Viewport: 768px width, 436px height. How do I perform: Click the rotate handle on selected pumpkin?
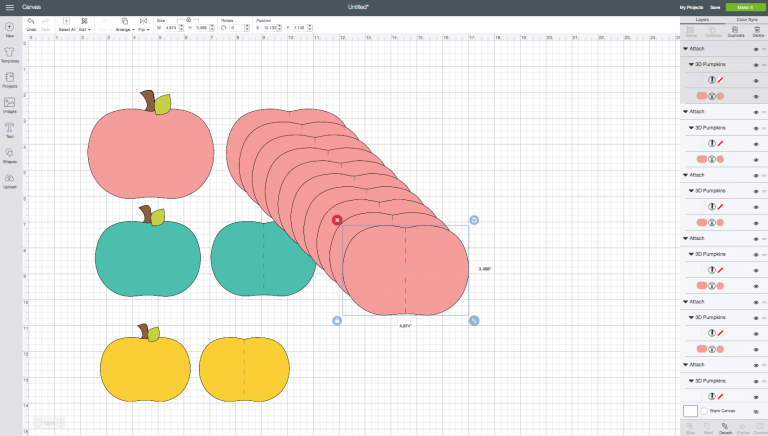pos(474,220)
